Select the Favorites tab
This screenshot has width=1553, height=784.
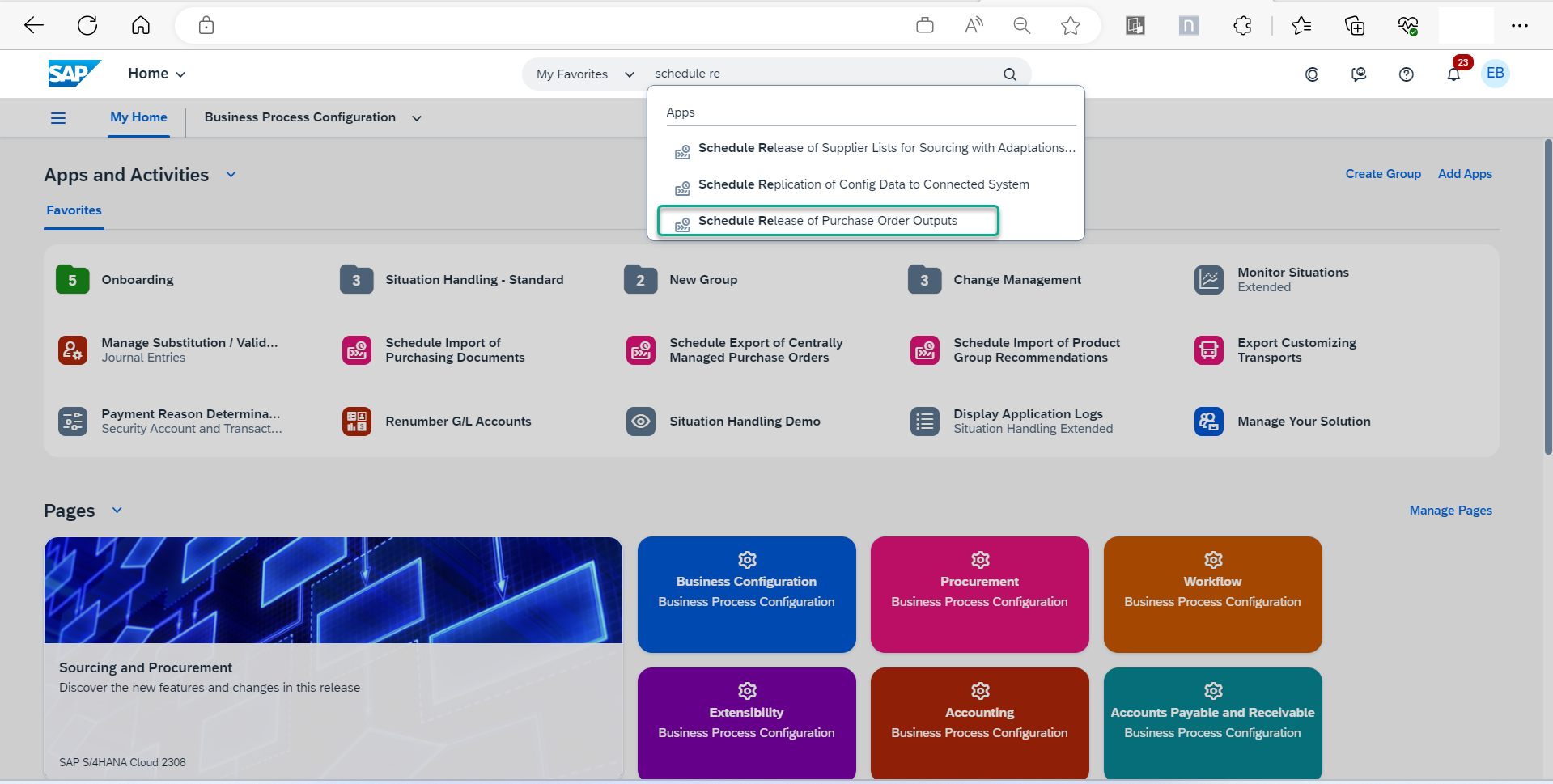tap(74, 210)
